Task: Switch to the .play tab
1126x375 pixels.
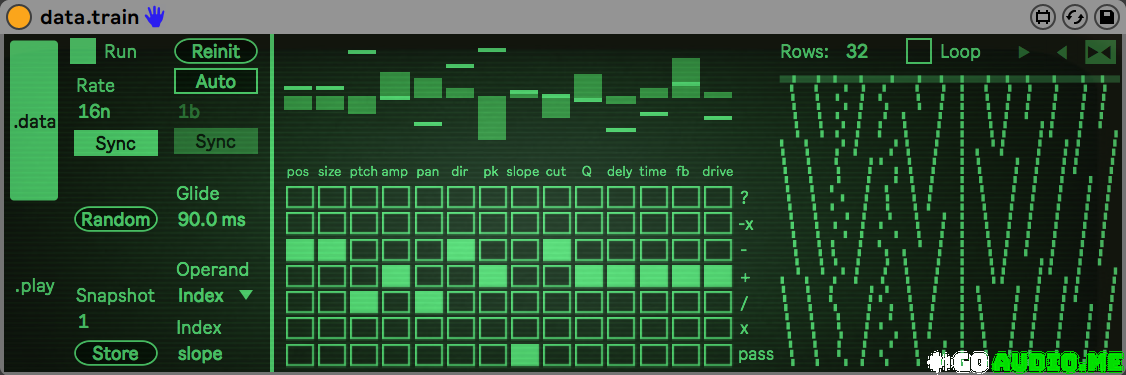Action: tap(34, 287)
